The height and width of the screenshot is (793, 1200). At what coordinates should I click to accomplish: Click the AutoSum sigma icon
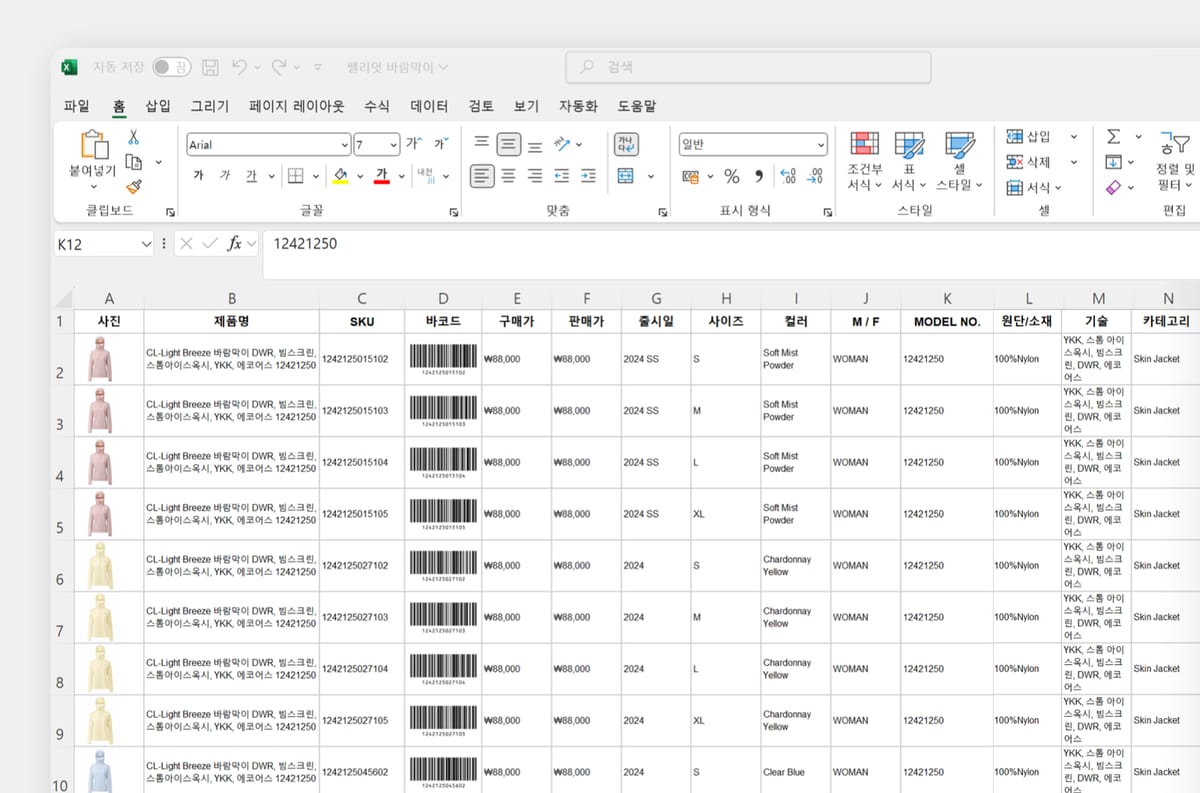pyautogui.click(x=1113, y=137)
